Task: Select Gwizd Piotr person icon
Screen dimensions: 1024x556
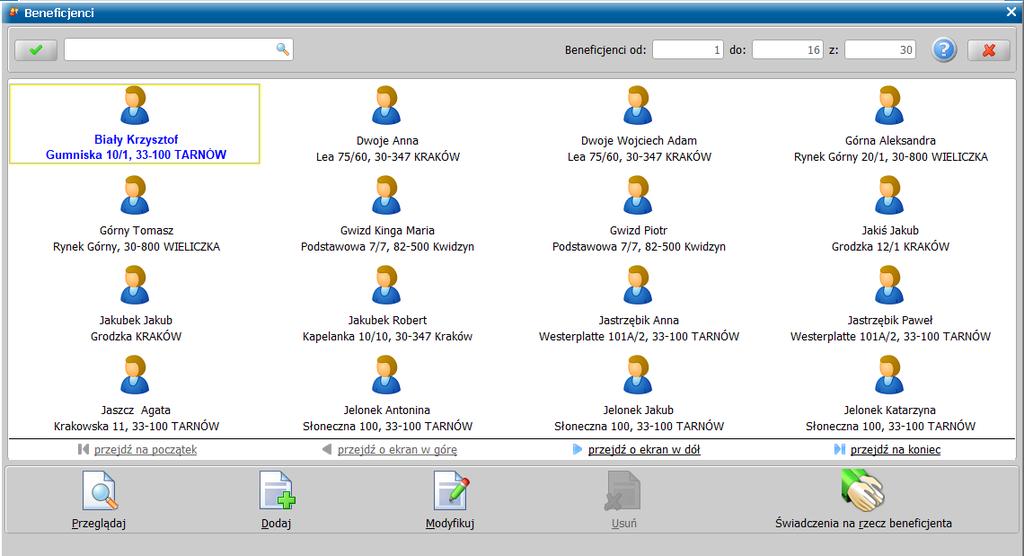Action: click(637, 195)
